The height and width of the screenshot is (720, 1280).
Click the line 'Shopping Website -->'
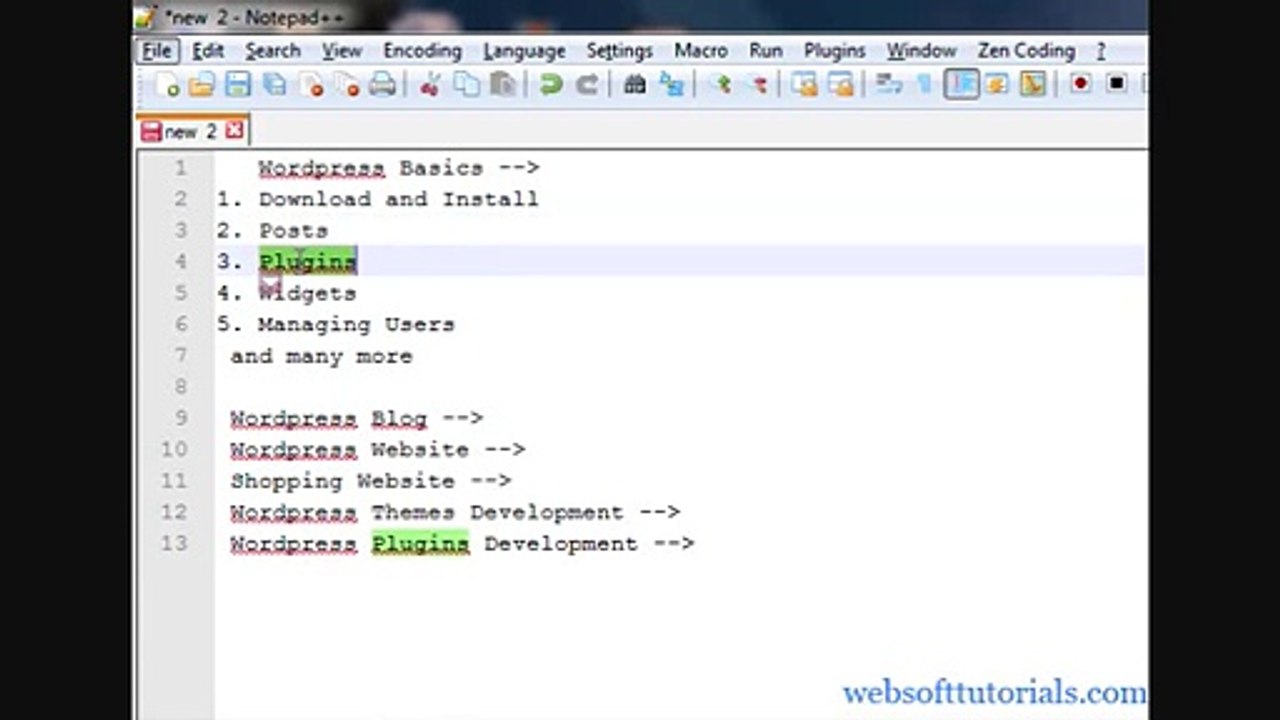tap(371, 481)
